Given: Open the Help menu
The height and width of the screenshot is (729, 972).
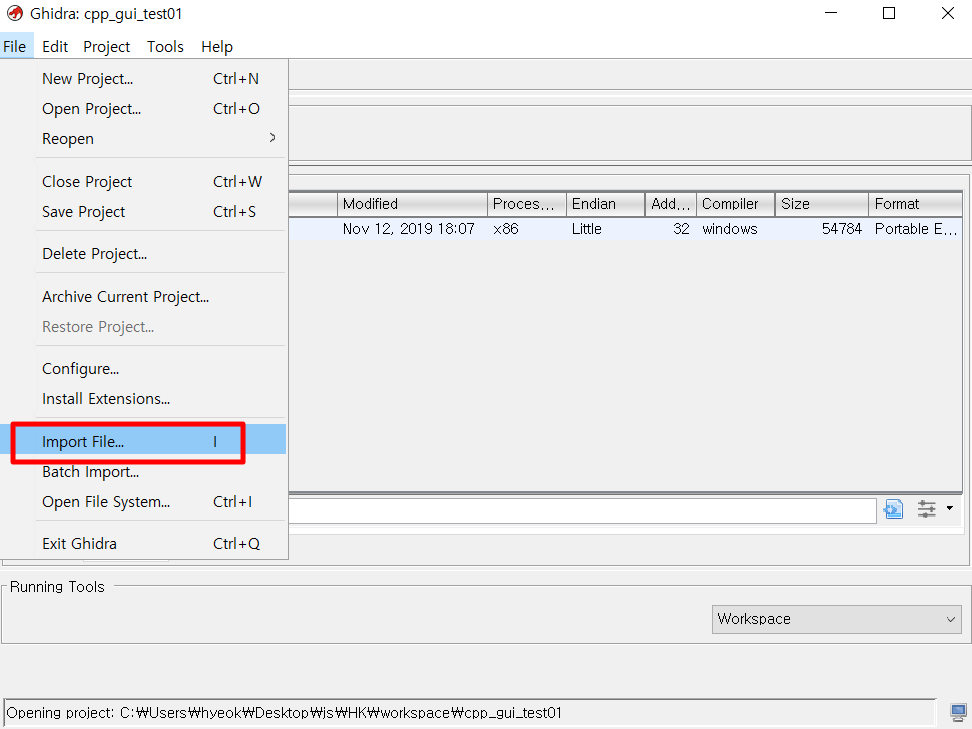Looking at the screenshot, I should point(217,46).
